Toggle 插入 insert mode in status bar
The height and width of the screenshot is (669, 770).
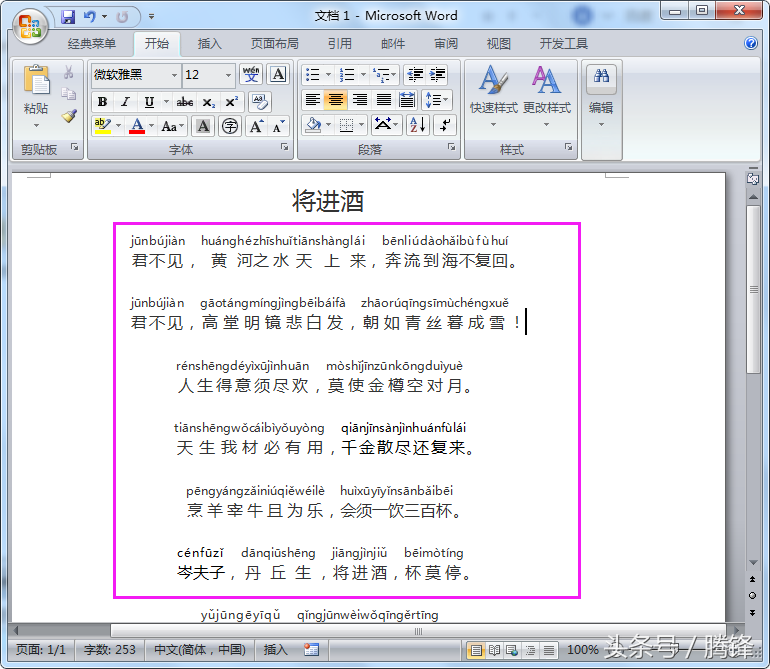pos(275,650)
